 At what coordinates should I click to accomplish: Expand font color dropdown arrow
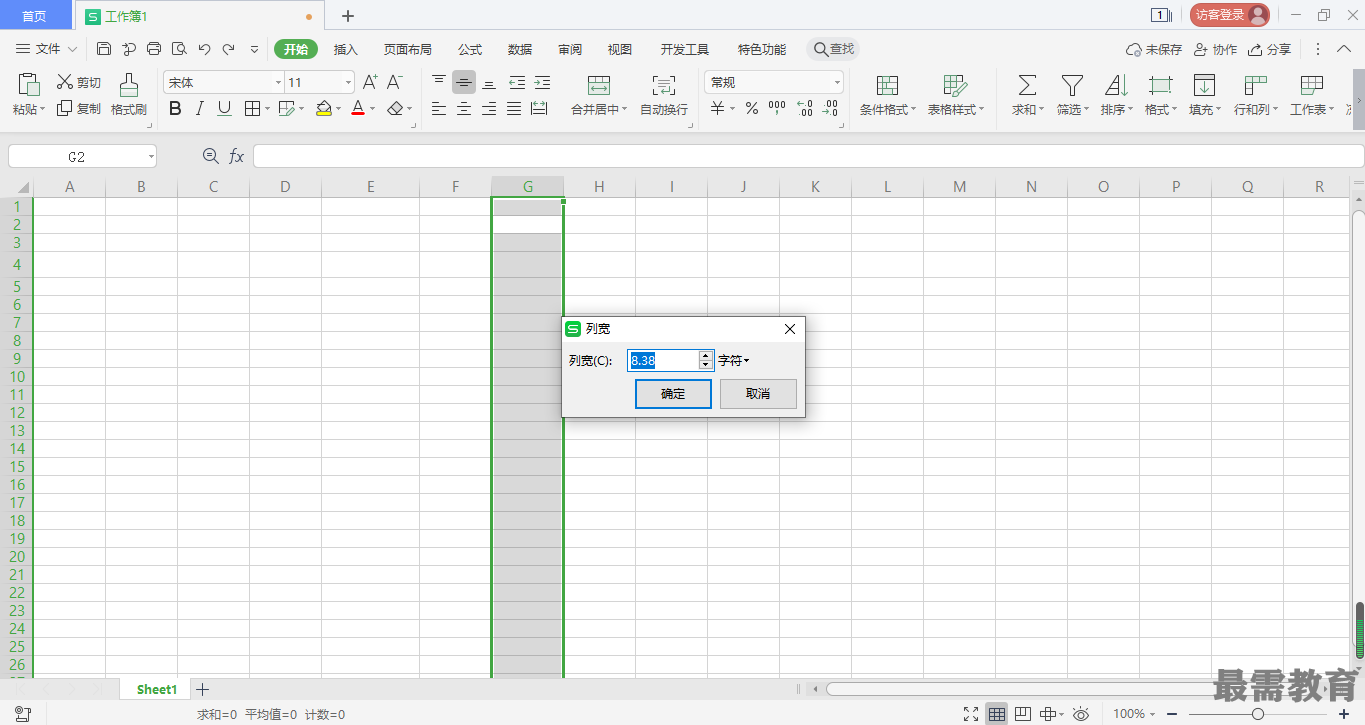(372, 109)
